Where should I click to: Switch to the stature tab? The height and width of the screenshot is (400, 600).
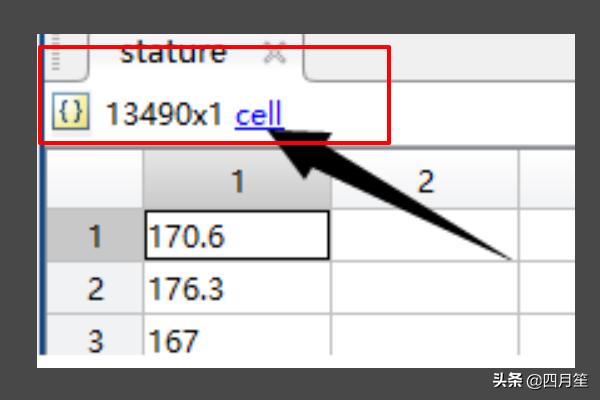(x=172, y=54)
